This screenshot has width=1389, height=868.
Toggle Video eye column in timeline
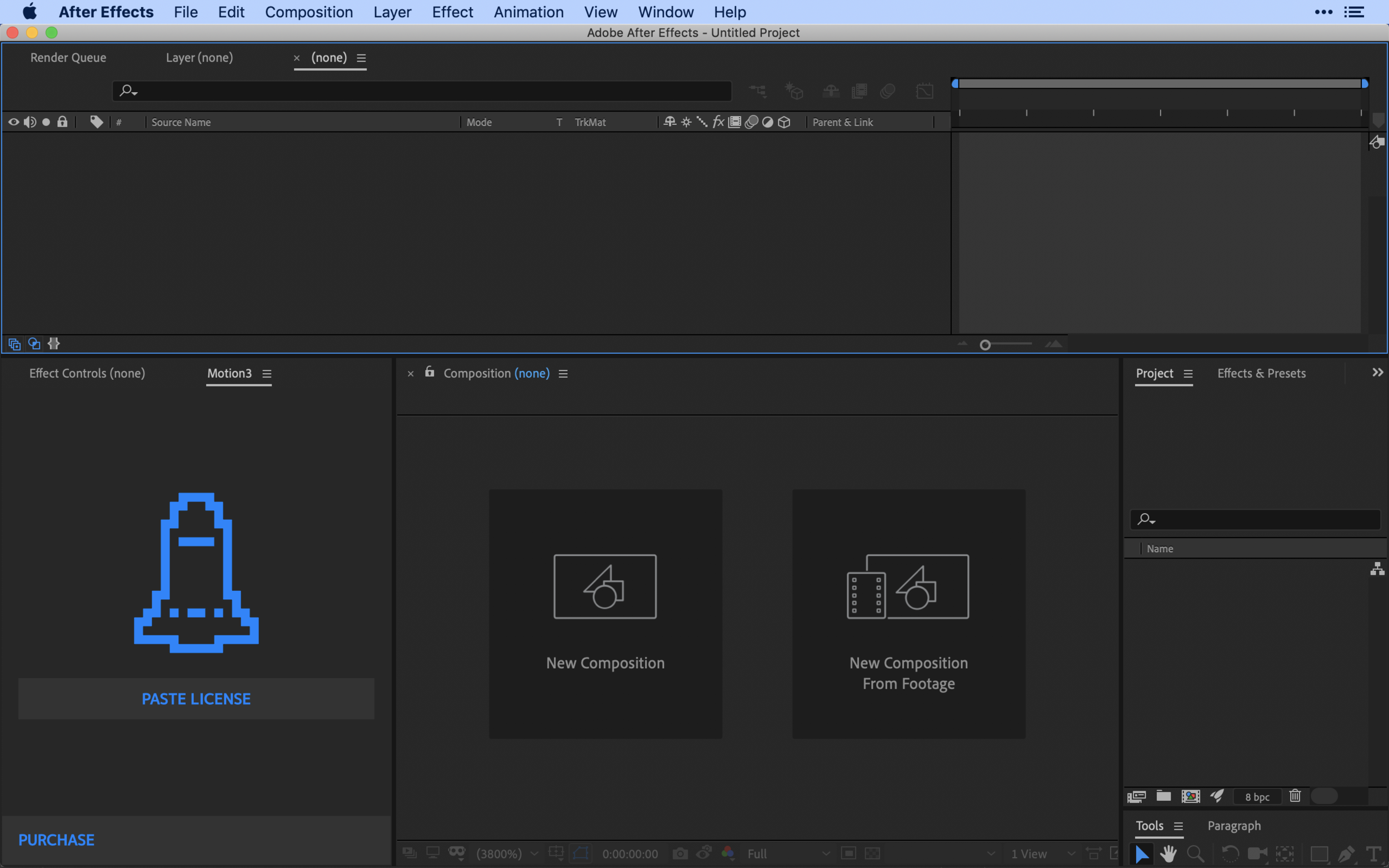pyautogui.click(x=13, y=122)
